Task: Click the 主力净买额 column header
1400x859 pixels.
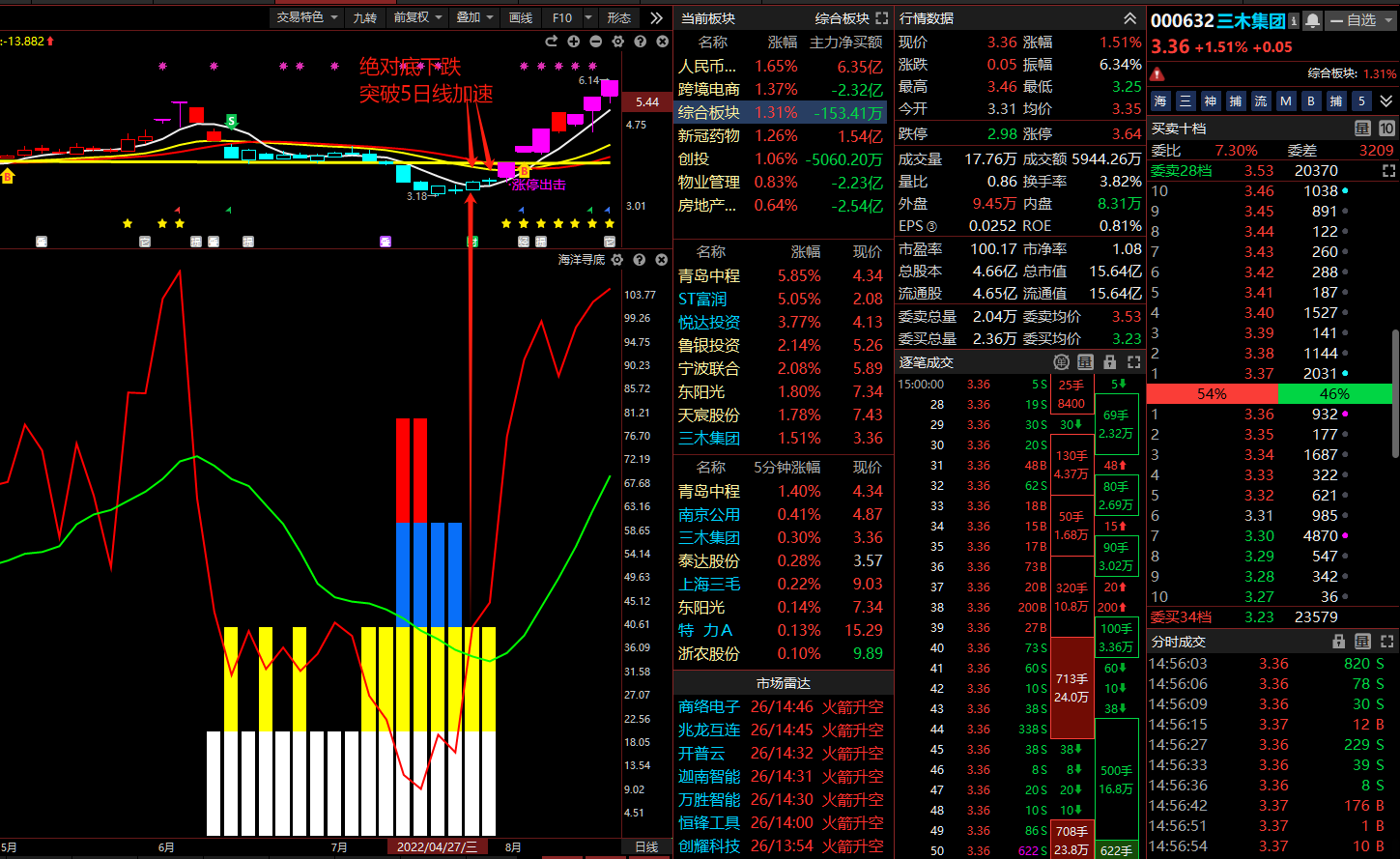Action: coord(846,43)
